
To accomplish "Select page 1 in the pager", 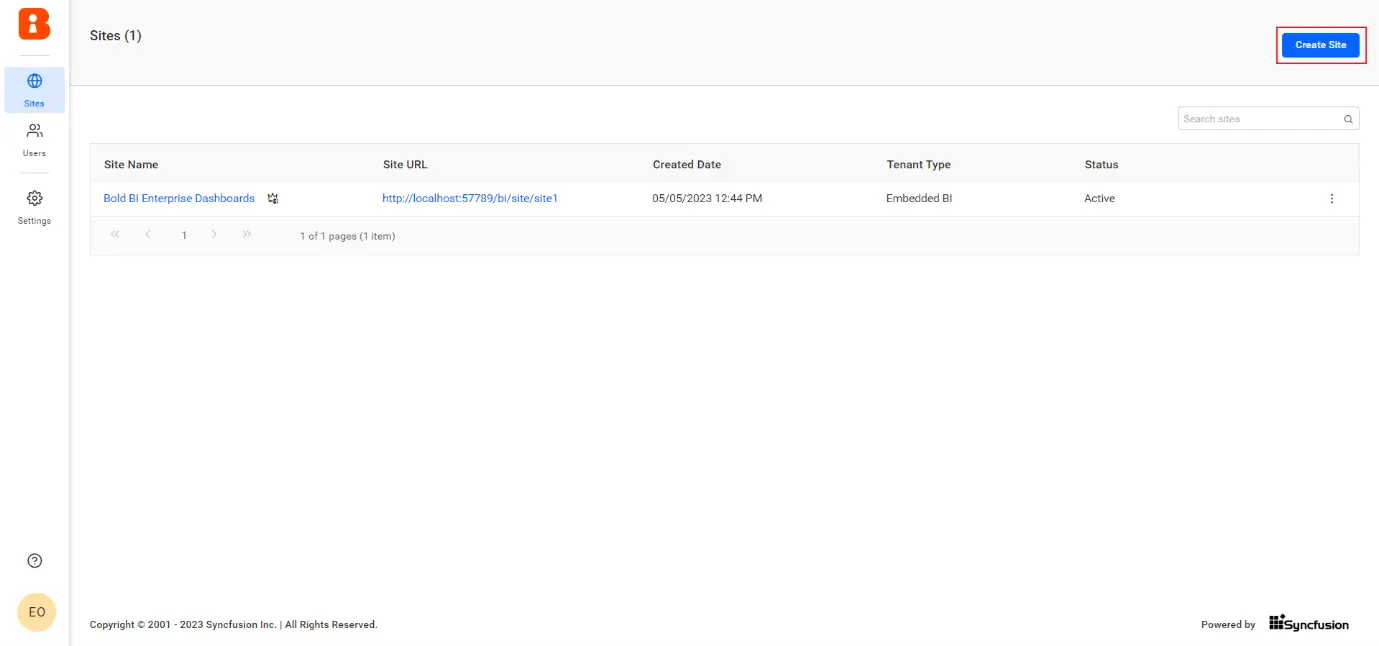I will coord(184,236).
